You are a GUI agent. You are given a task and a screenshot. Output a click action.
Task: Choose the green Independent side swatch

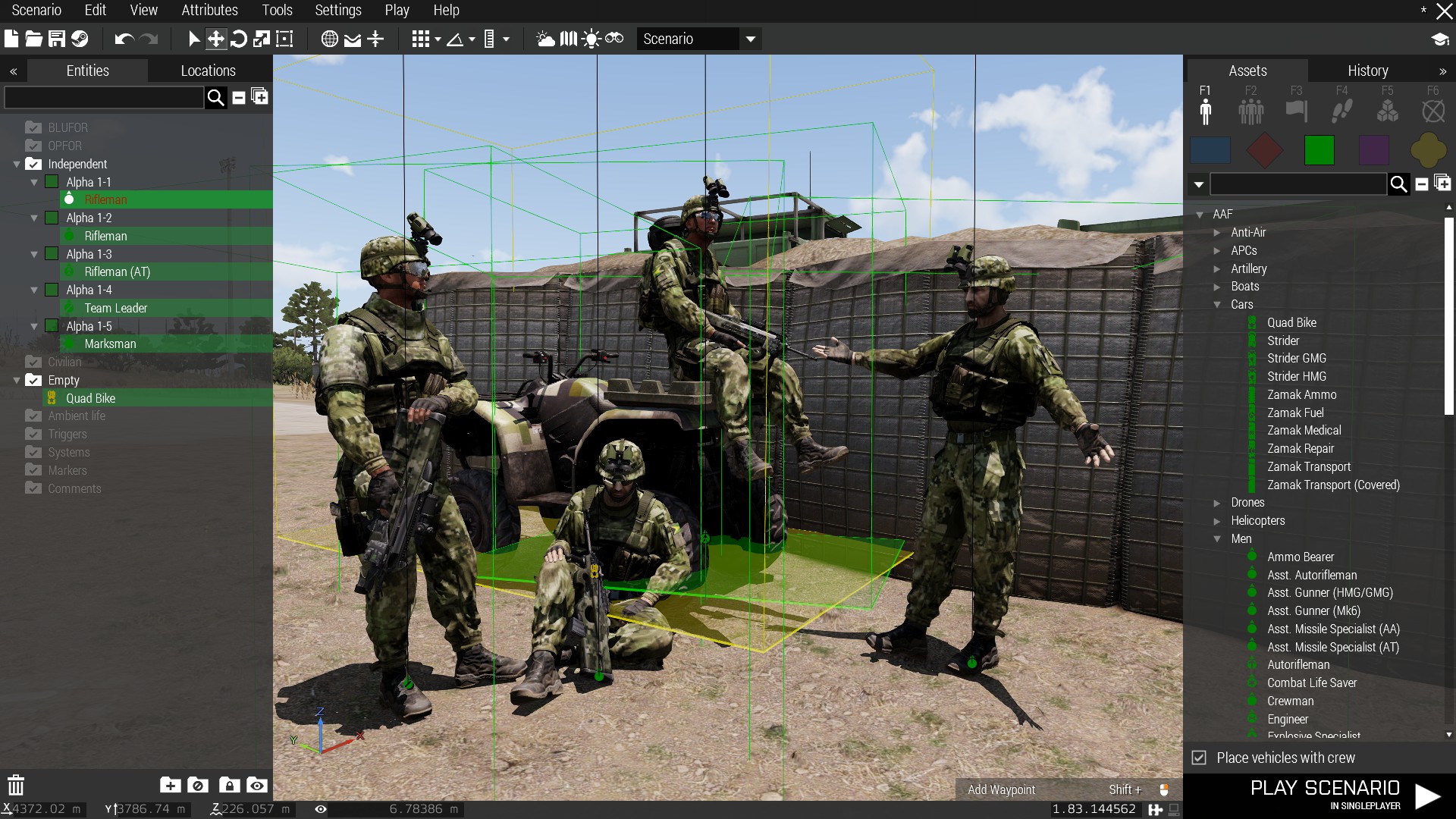click(x=1319, y=150)
